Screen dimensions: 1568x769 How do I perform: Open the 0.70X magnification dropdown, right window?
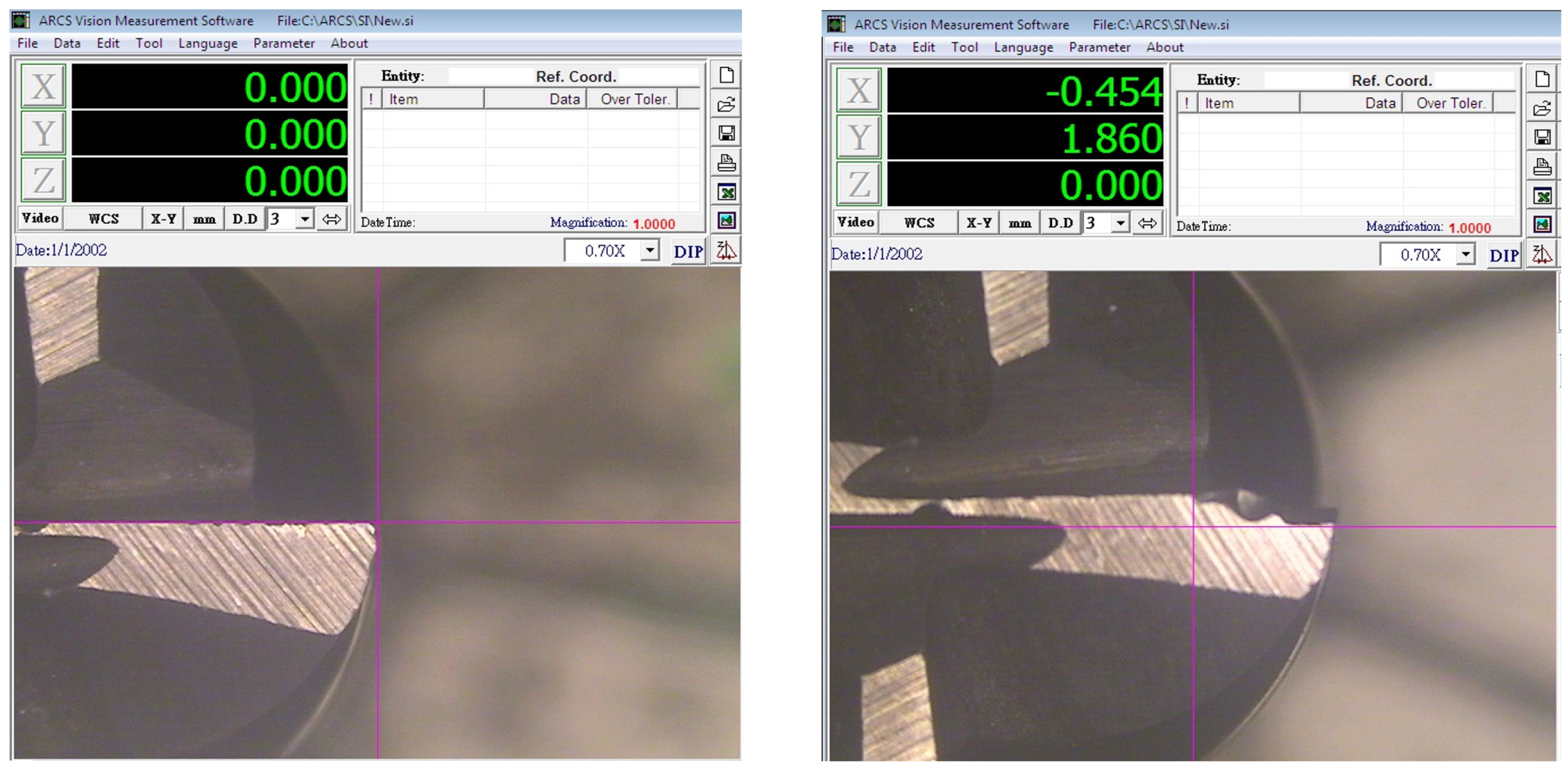pyautogui.click(x=1466, y=254)
